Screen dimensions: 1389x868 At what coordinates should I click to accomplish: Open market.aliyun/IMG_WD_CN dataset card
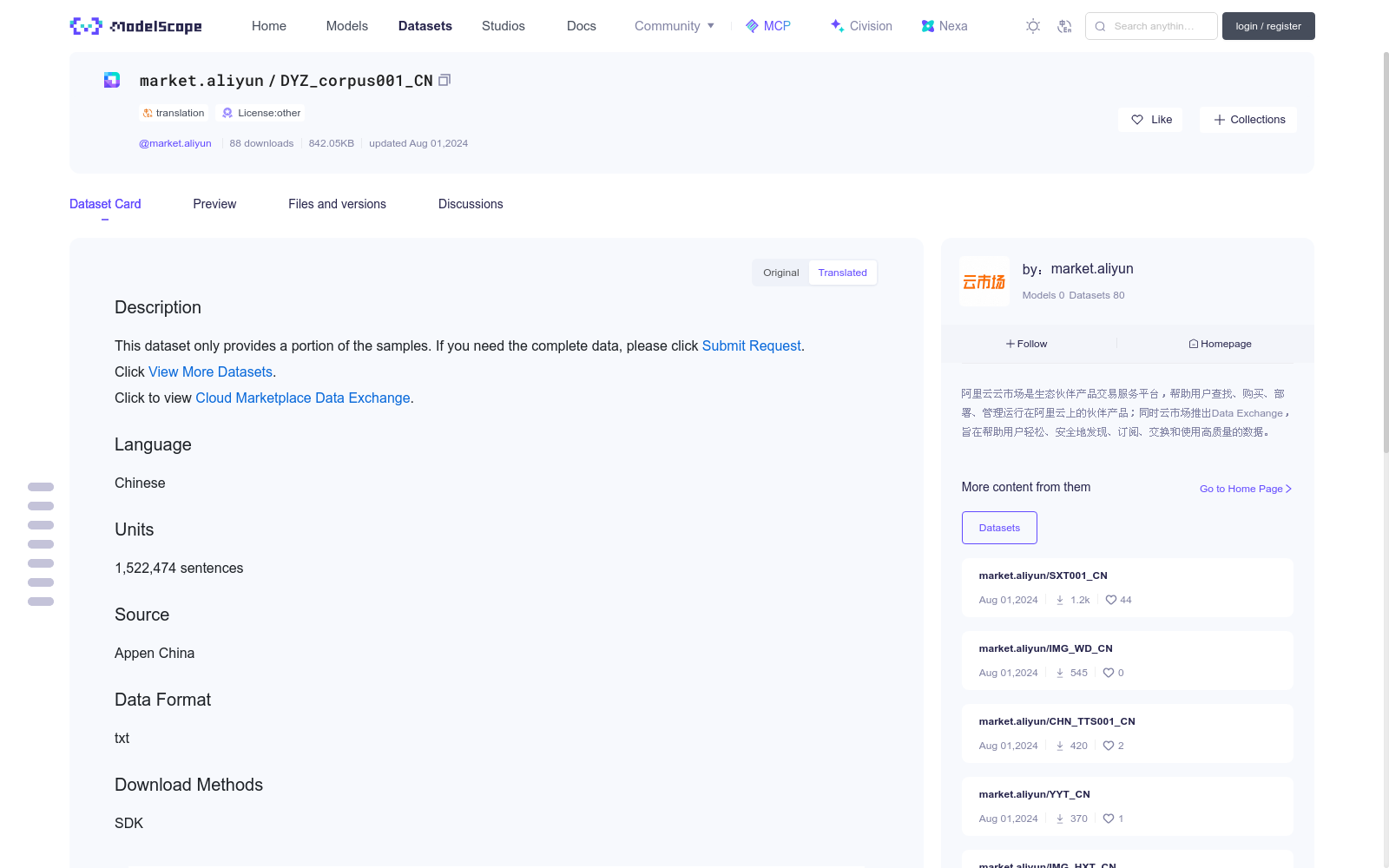coord(1127,661)
